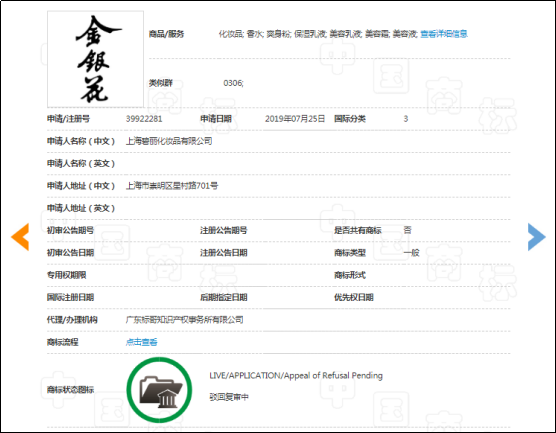Click the Appeal of Refusal Pending status text

(x=296, y=376)
